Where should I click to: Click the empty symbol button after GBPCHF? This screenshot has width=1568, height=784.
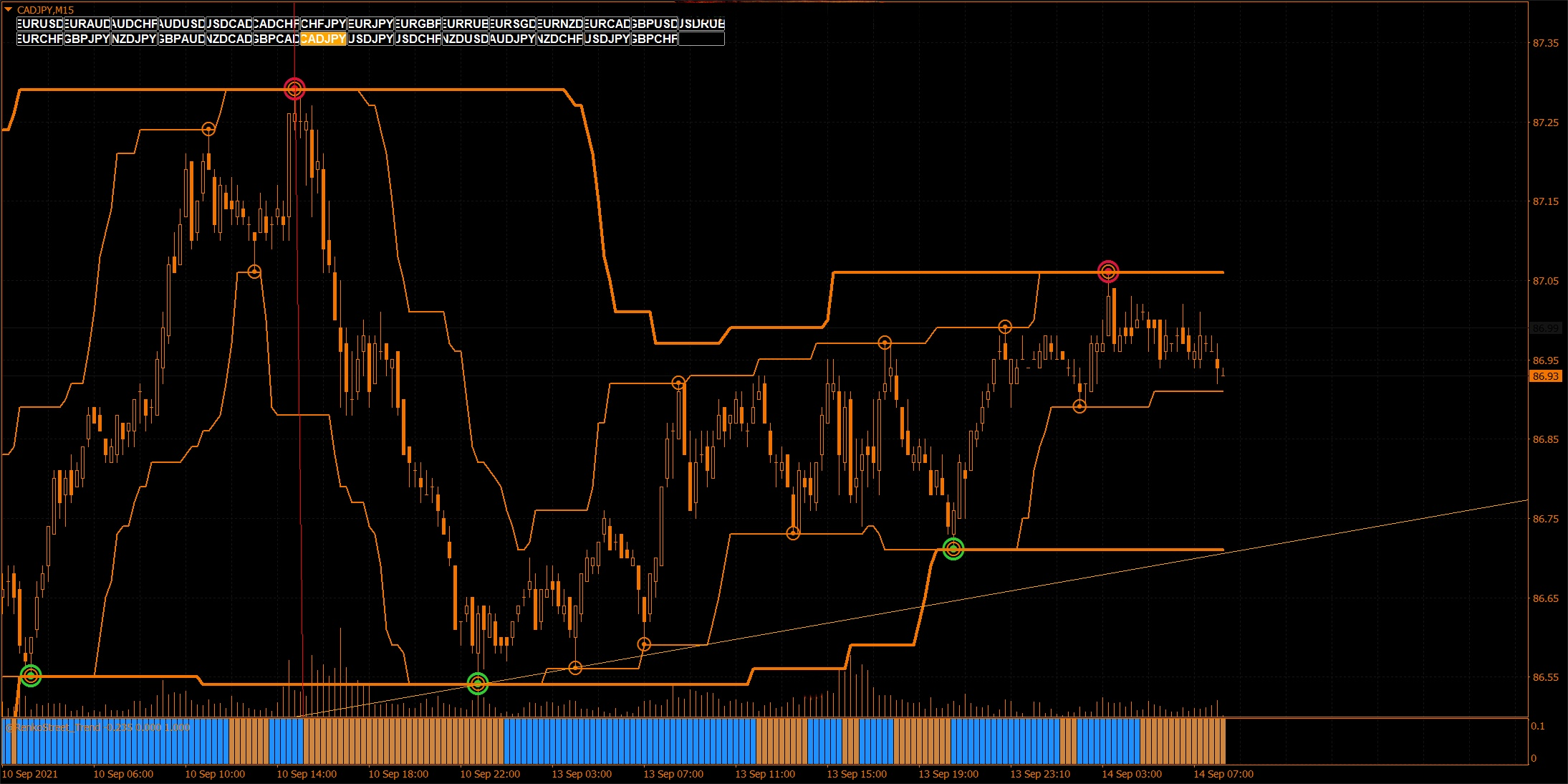point(701,39)
